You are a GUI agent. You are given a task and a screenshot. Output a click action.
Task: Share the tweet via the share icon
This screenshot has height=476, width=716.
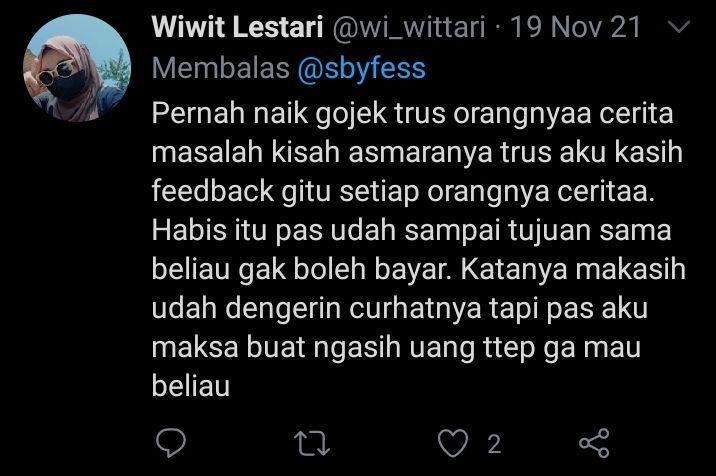pos(594,443)
